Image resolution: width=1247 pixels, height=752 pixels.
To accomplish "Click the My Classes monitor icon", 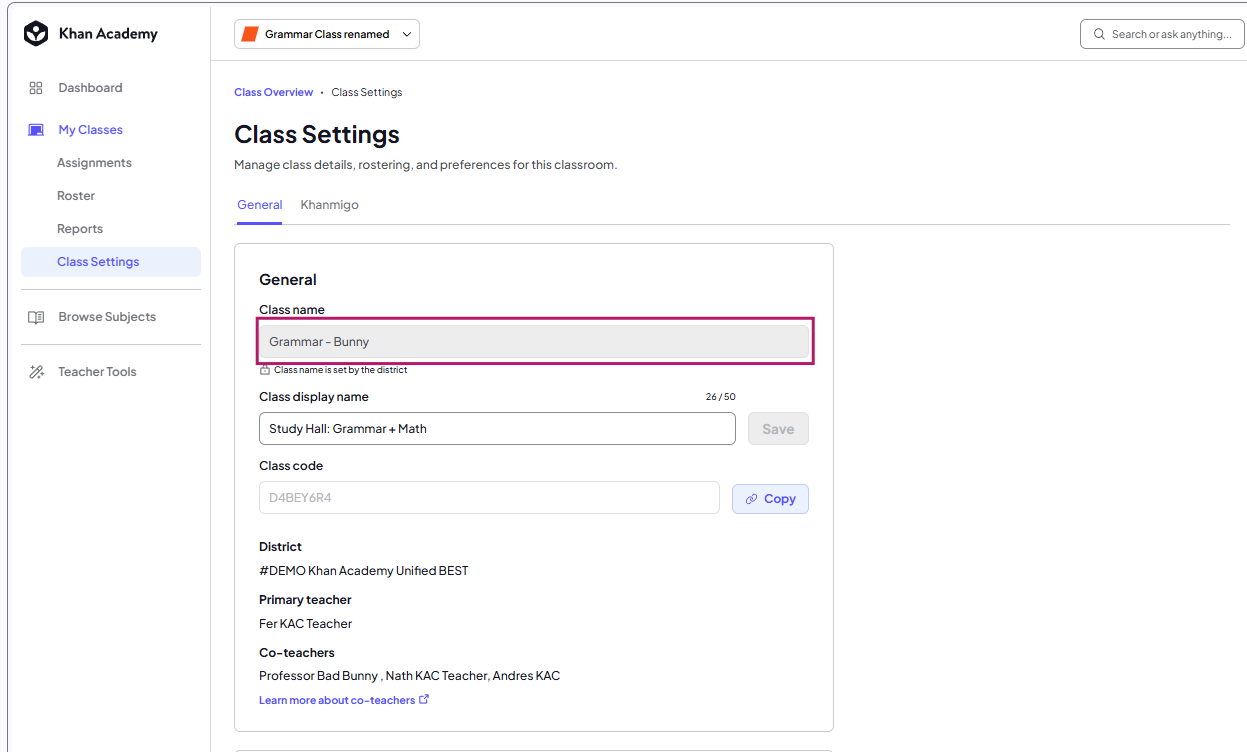I will [x=36, y=130].
